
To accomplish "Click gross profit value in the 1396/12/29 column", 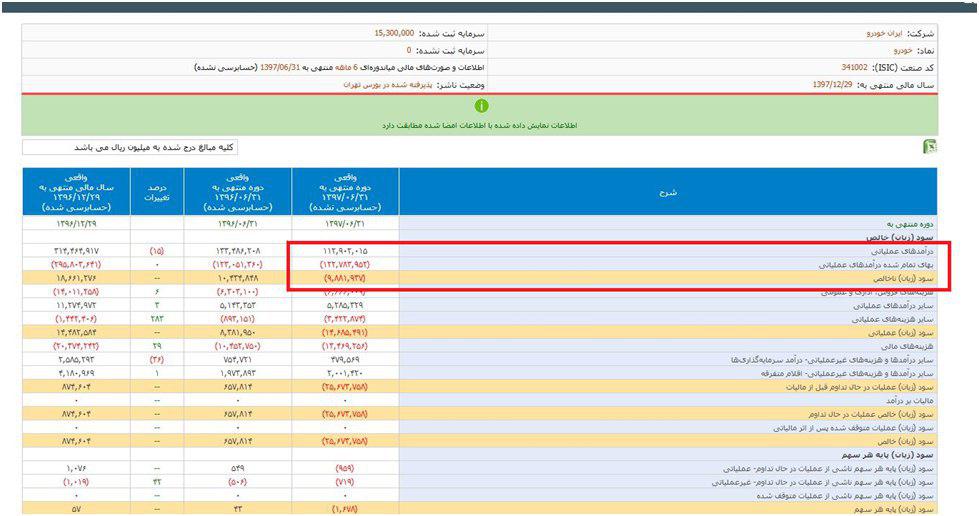I will (76, 279).
